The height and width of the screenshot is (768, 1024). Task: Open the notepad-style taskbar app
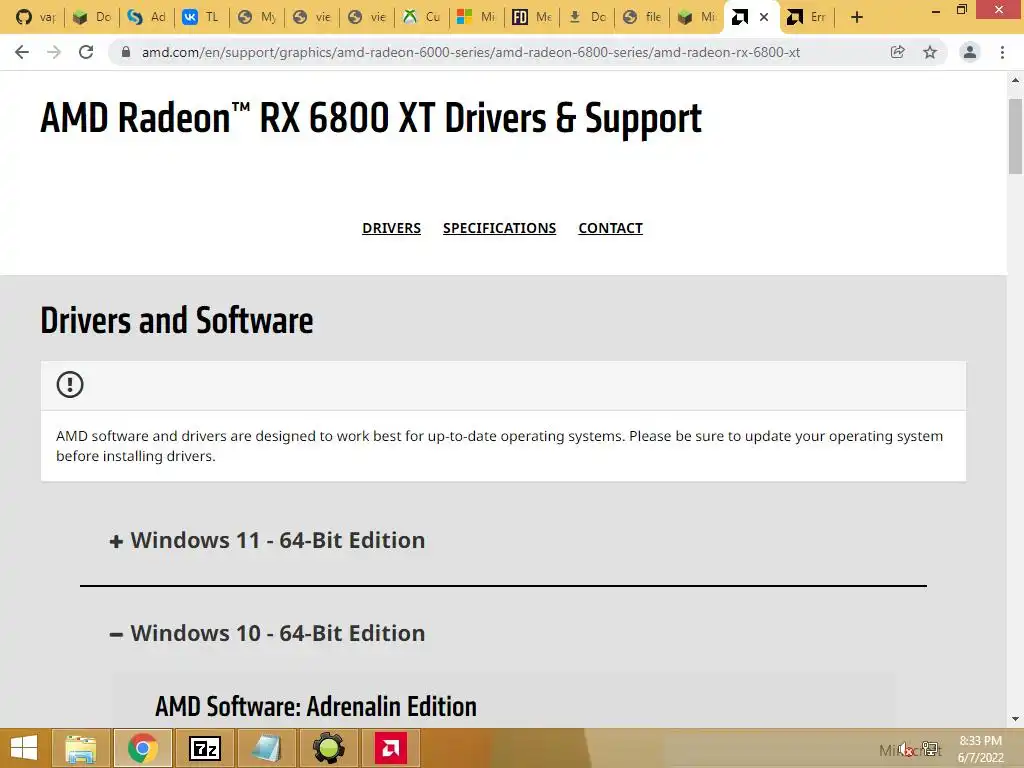click(266, 748)
